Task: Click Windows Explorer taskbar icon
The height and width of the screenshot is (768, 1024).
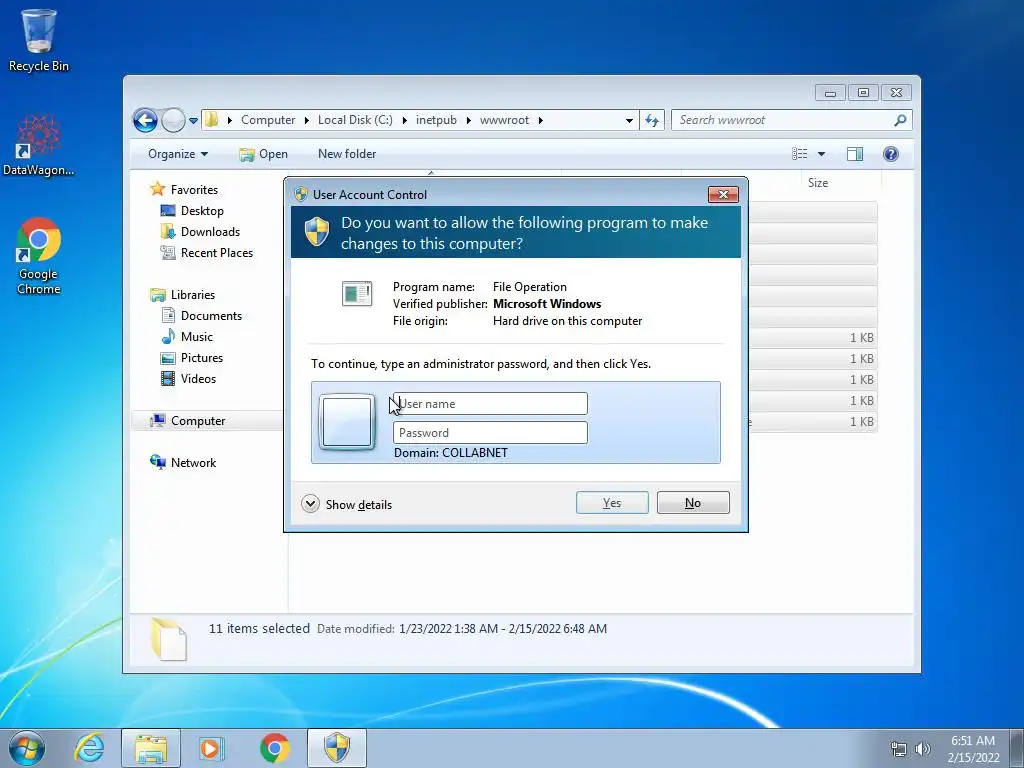Action: click(x=151, y=748)
